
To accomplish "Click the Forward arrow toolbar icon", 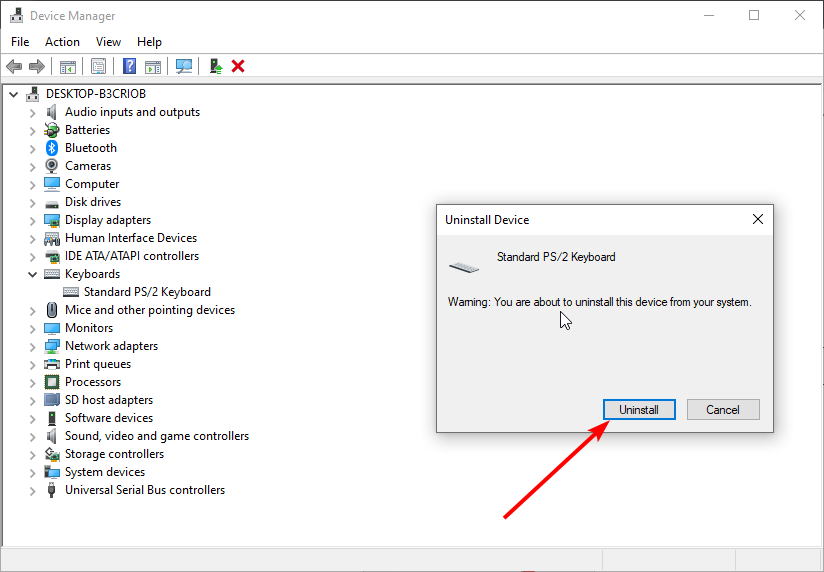I will click(x=37, y=67).
